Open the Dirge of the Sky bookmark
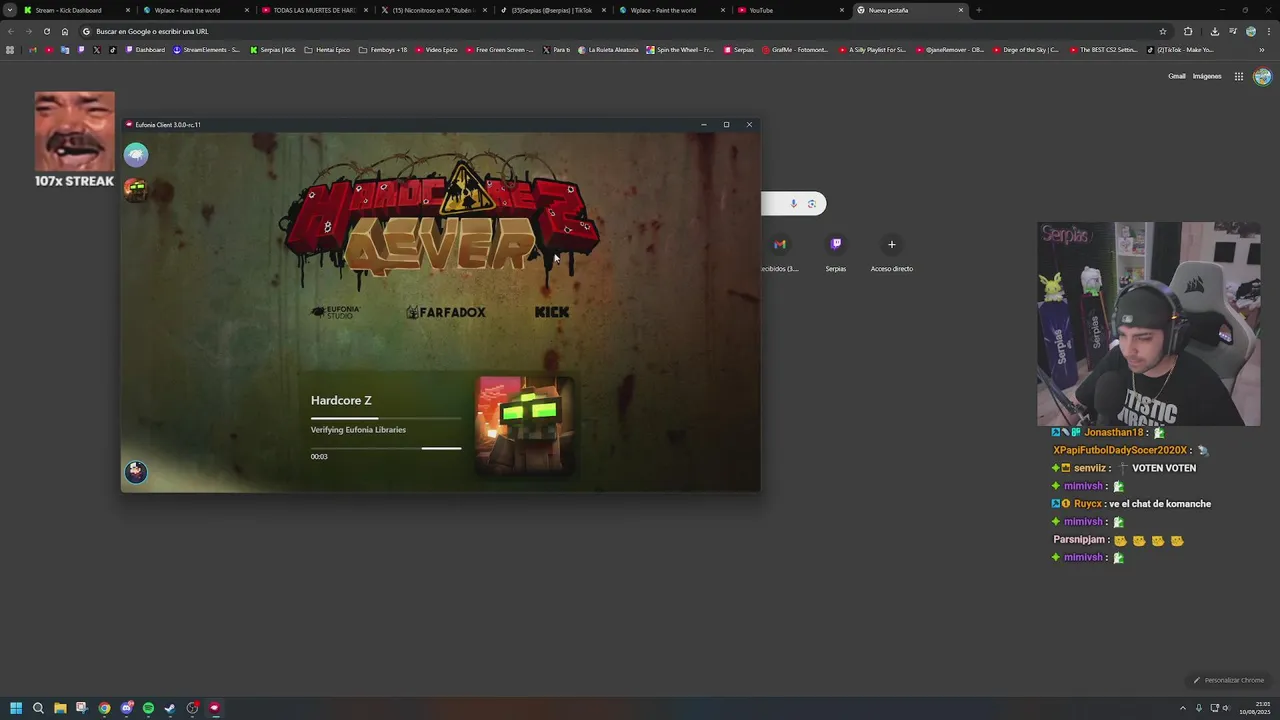Image resolution: width=1280 pixels, height=720 pixels. point(1024,50)
